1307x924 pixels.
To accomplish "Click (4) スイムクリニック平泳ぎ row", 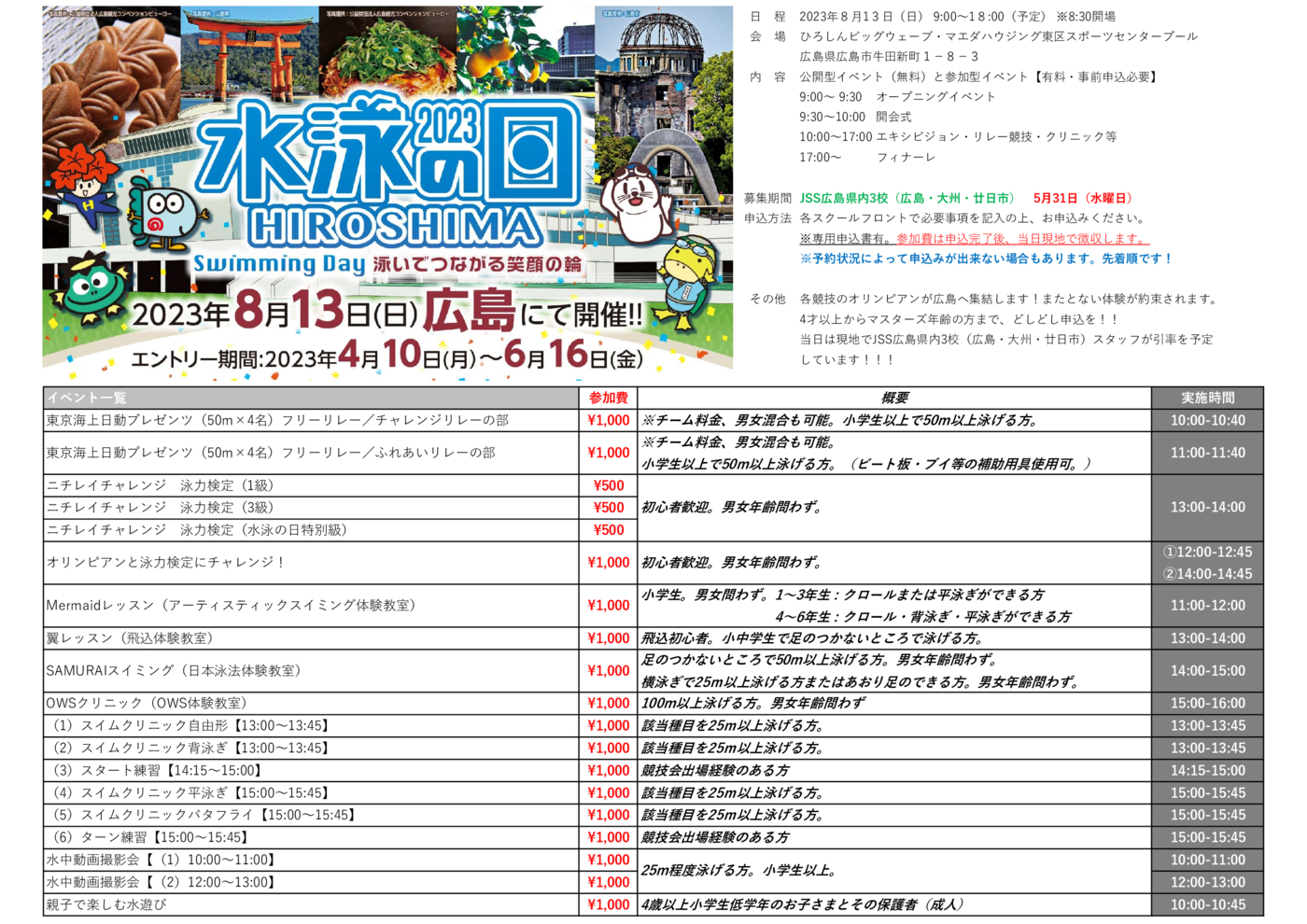I will [x=311, y=792].
